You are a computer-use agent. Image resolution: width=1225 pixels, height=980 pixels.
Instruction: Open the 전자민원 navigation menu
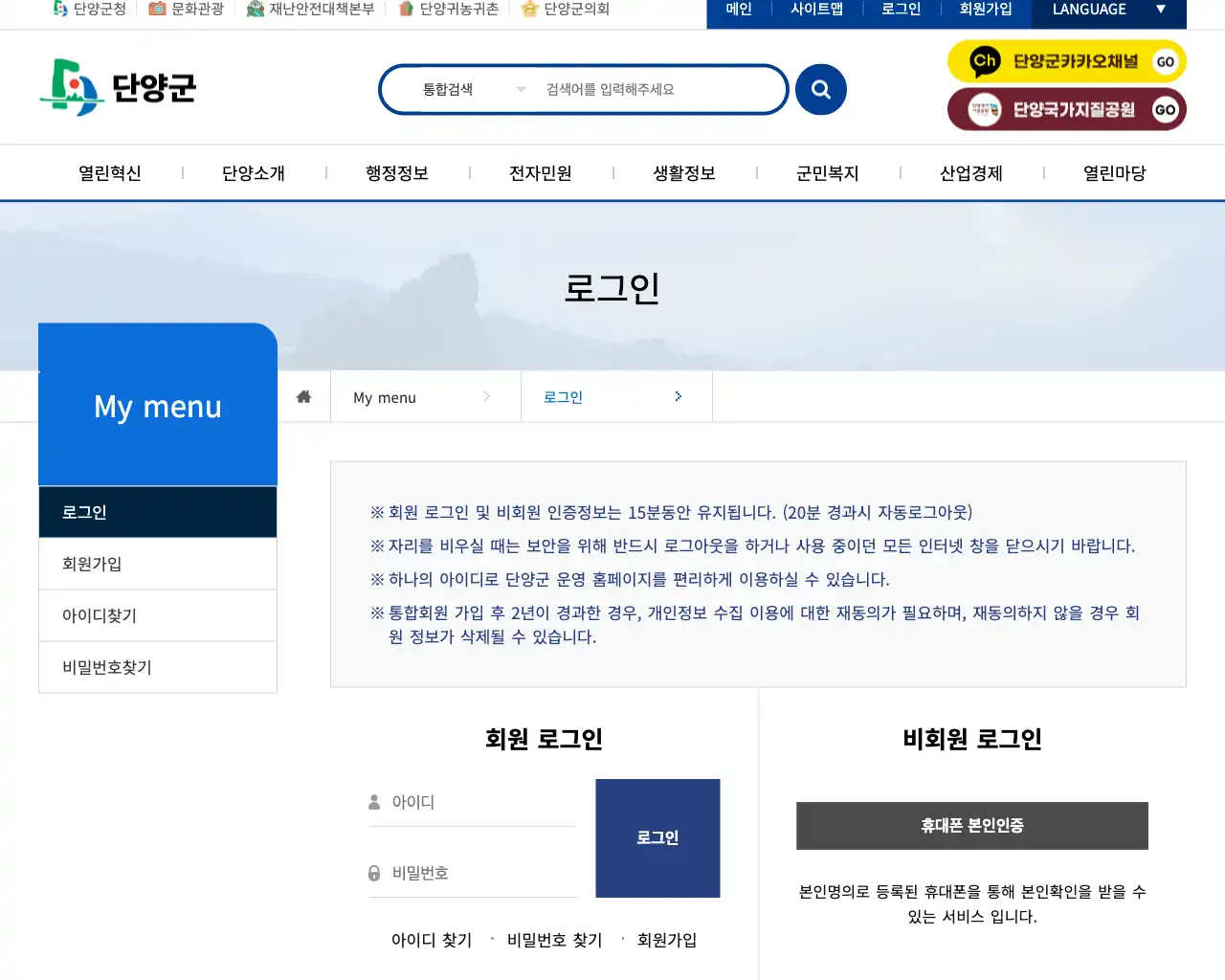pos(541,173)
